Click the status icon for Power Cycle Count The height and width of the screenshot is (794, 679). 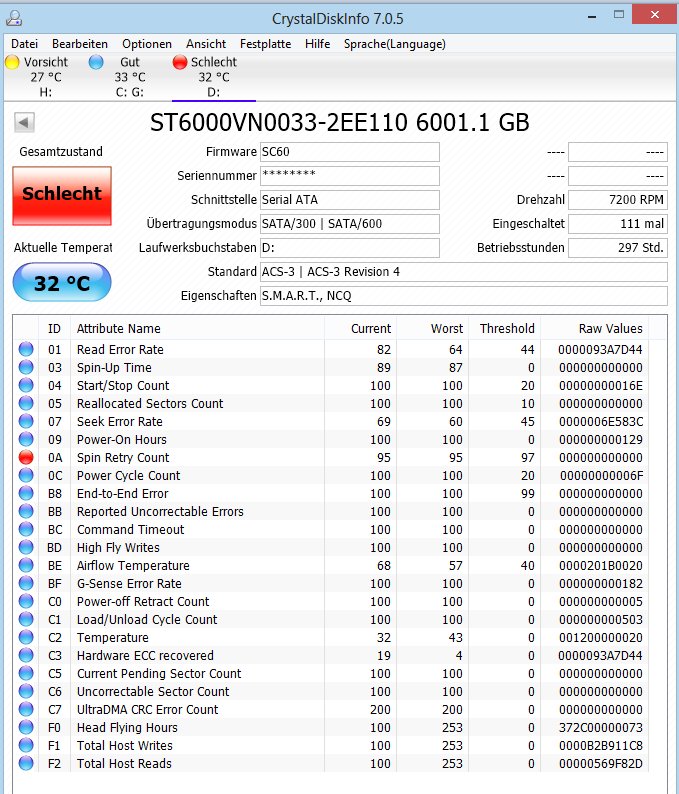[x=26, y=475]
